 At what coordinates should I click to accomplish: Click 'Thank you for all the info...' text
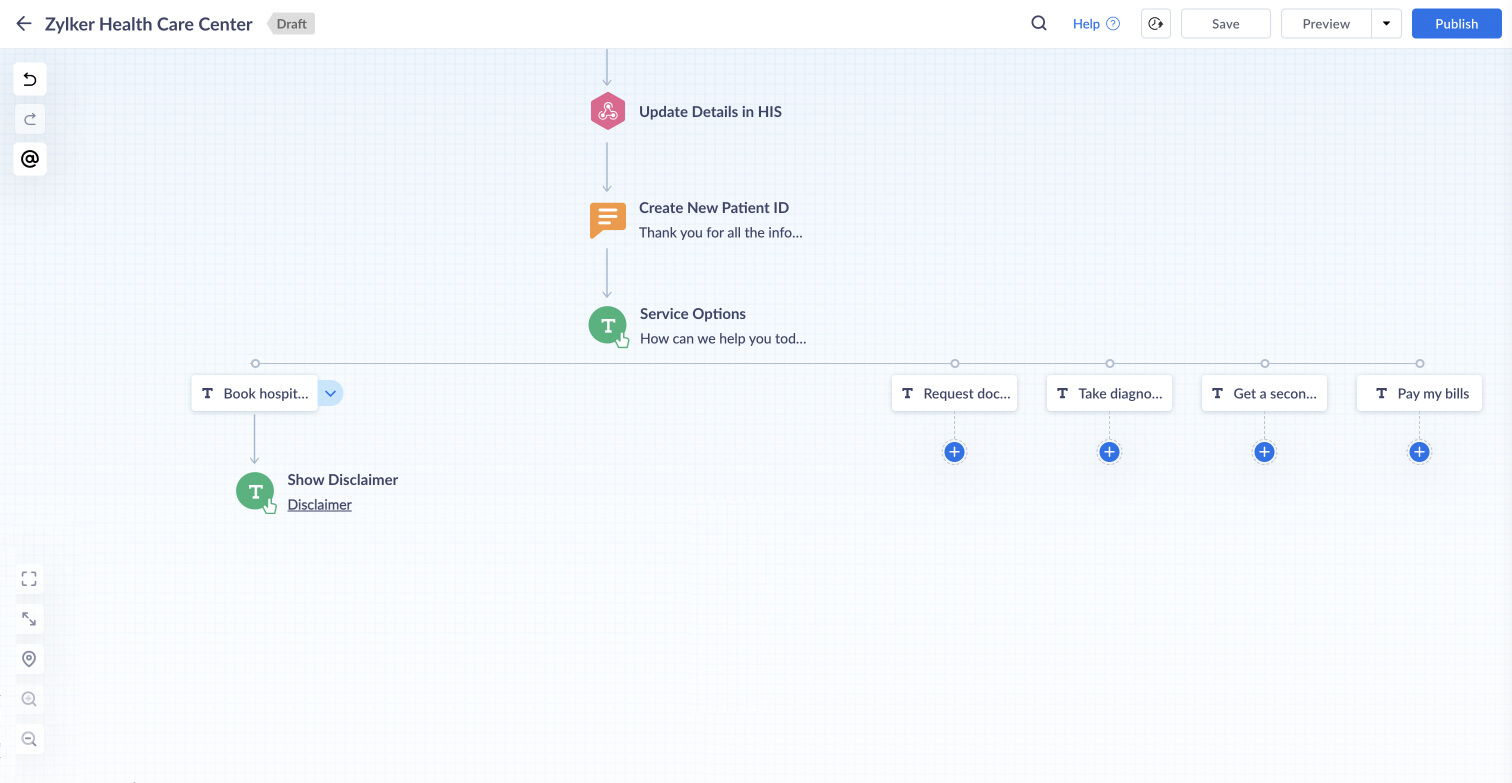tap(721, 233)
